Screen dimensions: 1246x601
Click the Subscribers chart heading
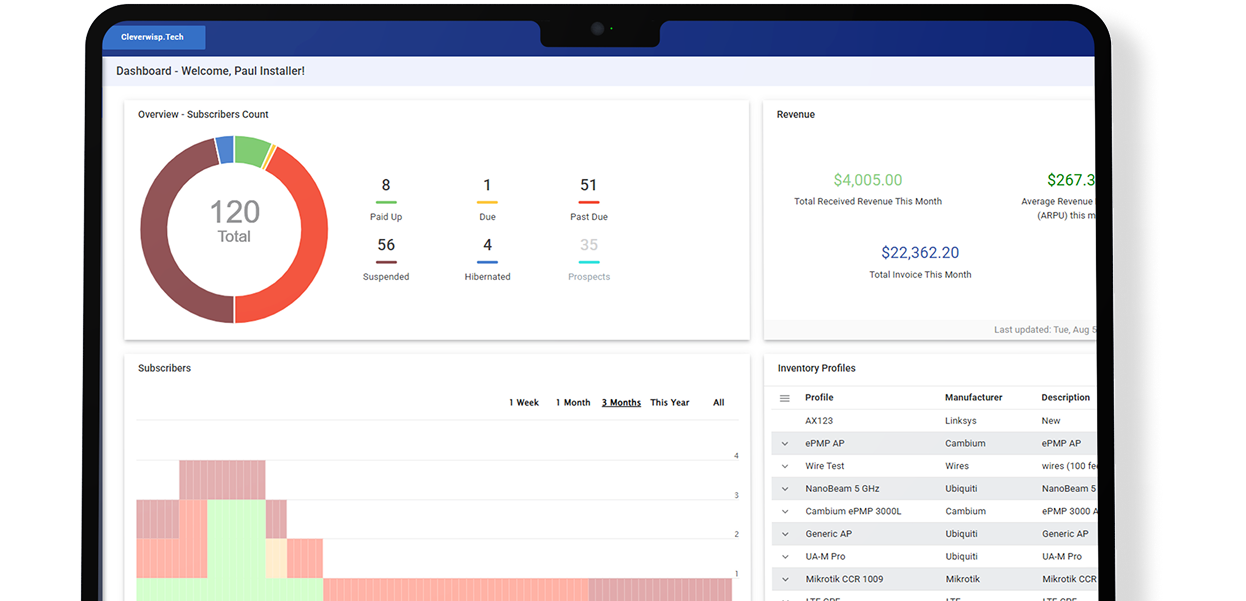[x=164, y=369]
